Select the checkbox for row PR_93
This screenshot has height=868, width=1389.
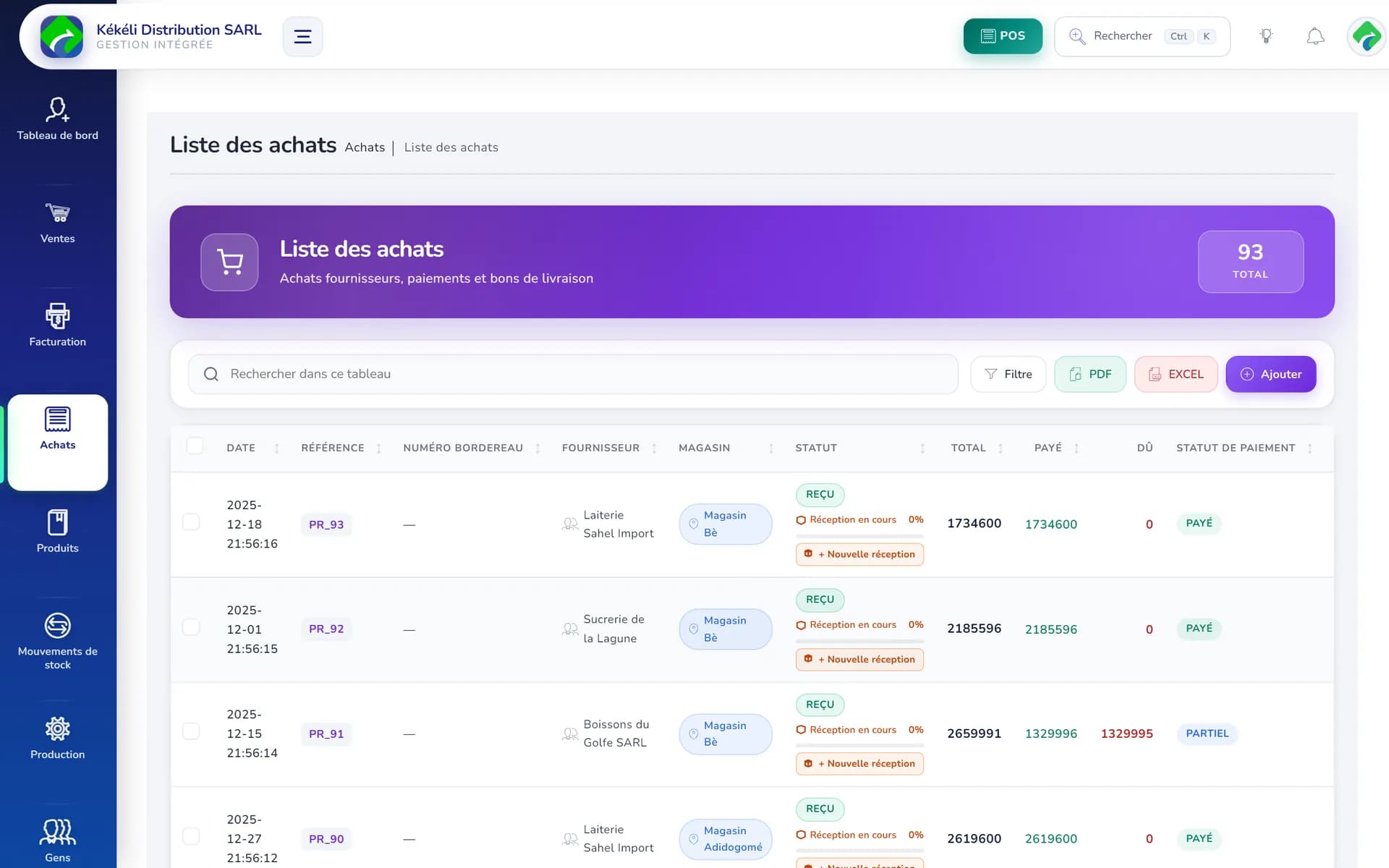click(x=191, y=522)
